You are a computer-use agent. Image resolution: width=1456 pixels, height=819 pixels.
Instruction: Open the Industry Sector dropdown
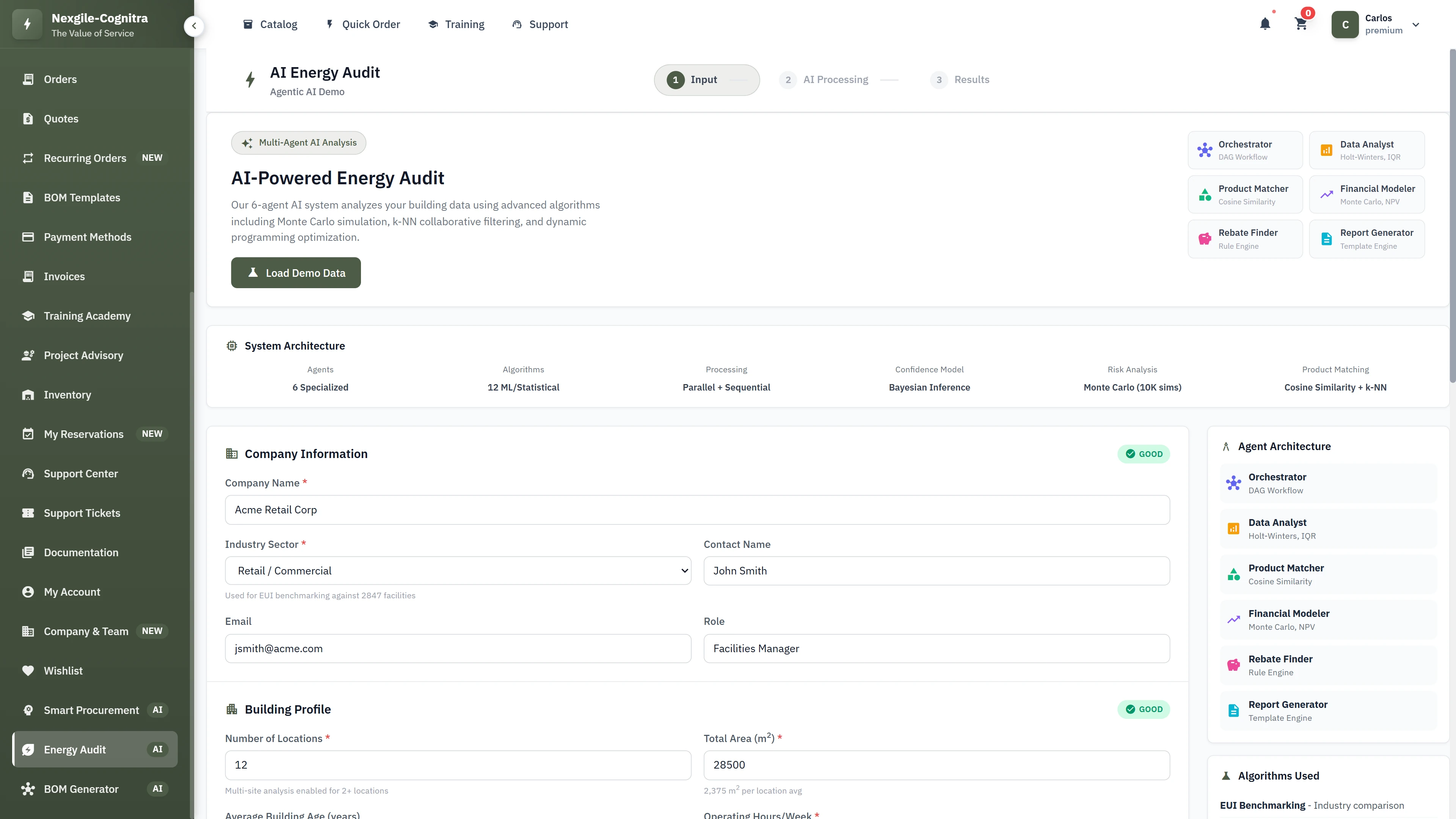(x=457, y=570)
